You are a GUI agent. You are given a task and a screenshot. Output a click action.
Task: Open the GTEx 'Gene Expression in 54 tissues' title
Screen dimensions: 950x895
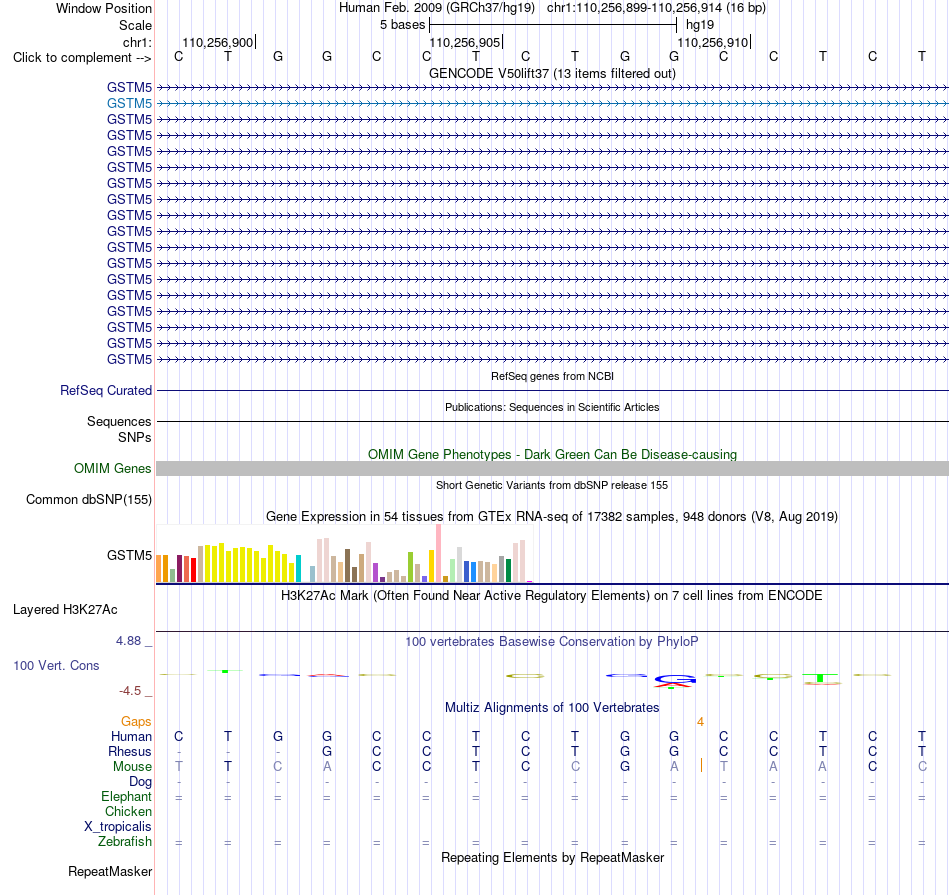[x=552, y=516]
